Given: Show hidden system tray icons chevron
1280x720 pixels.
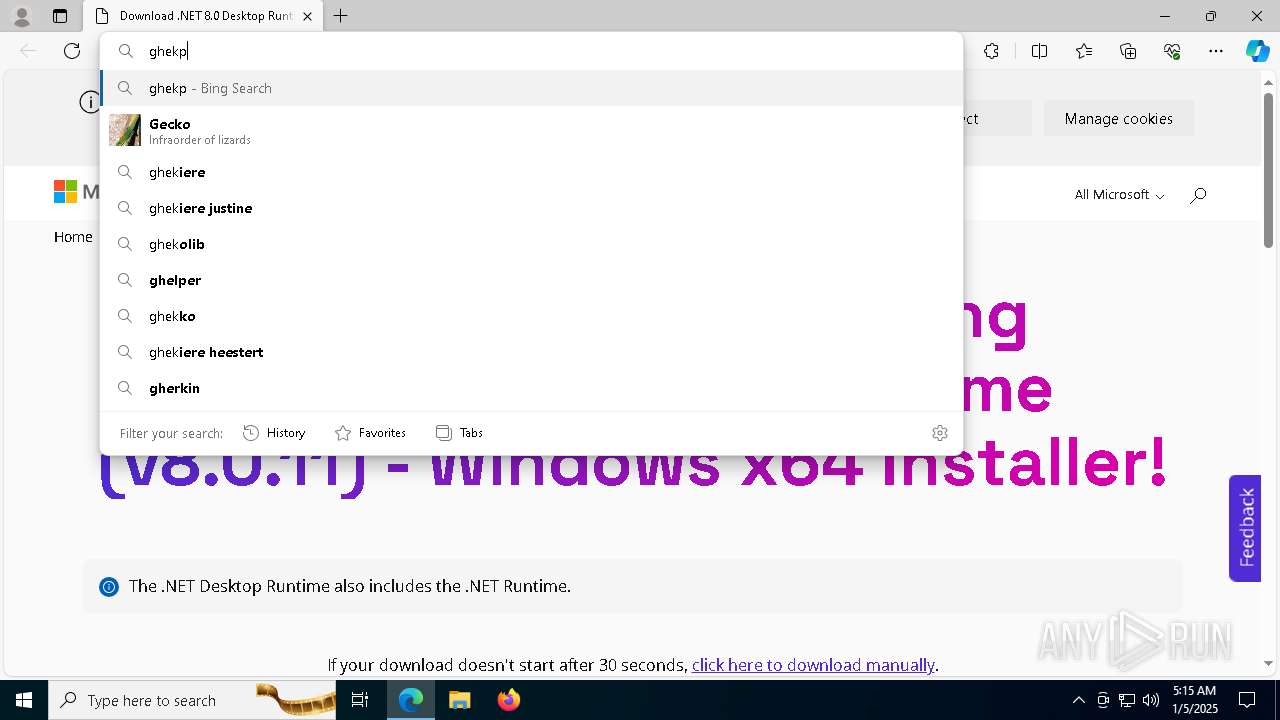Looking at the screenshot, I should coord(1078,700).
